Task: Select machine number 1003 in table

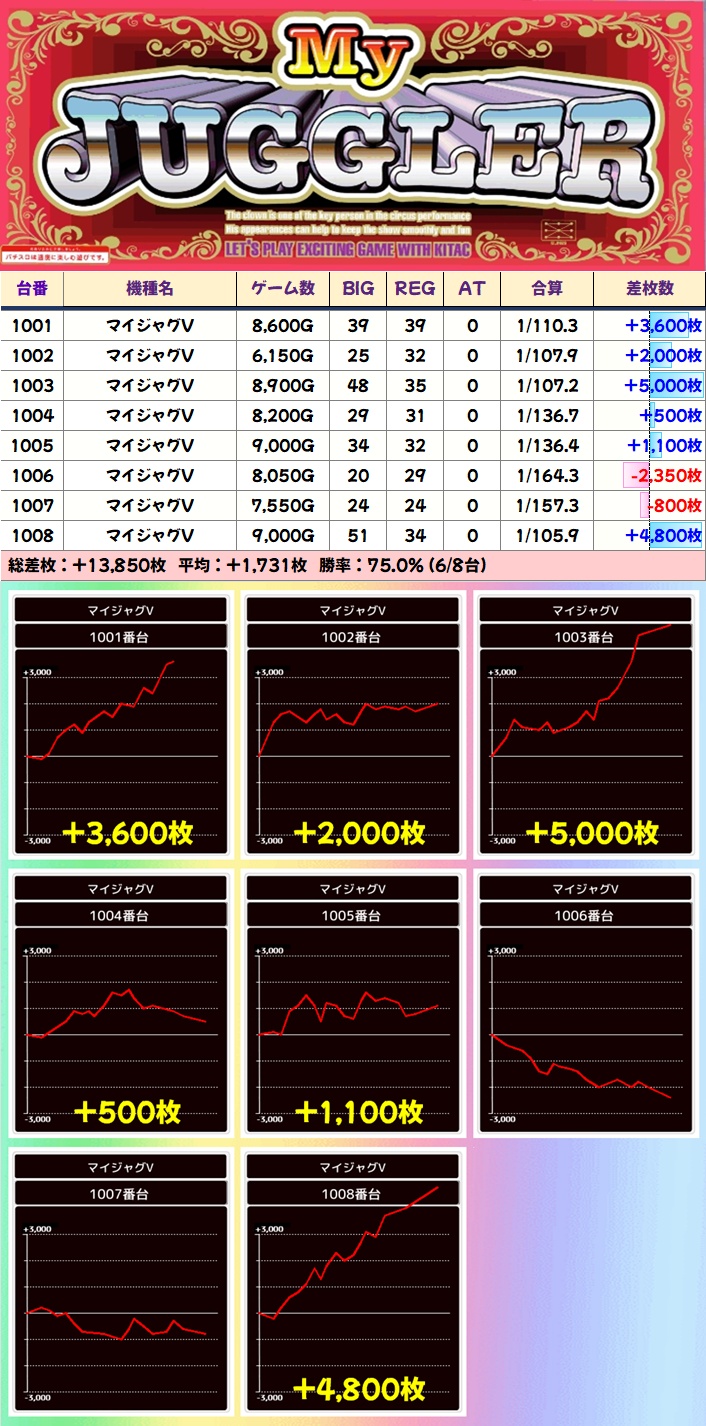Action: pyautogui.click(x=32, y=385)
